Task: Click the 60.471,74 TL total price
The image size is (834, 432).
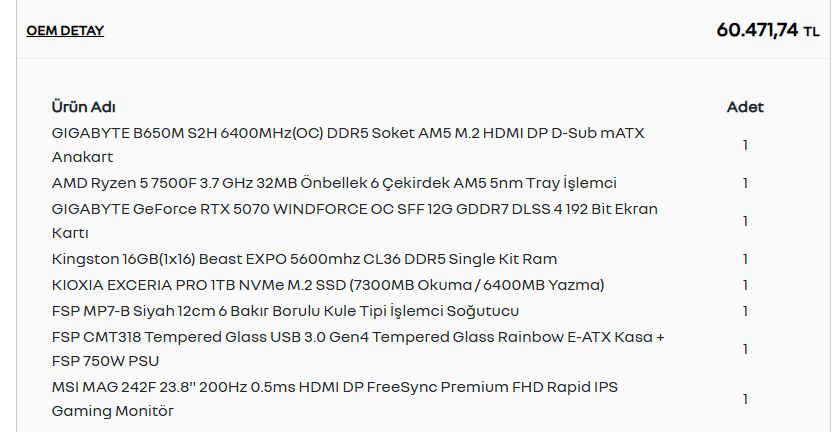Action: tap(768, 30)
